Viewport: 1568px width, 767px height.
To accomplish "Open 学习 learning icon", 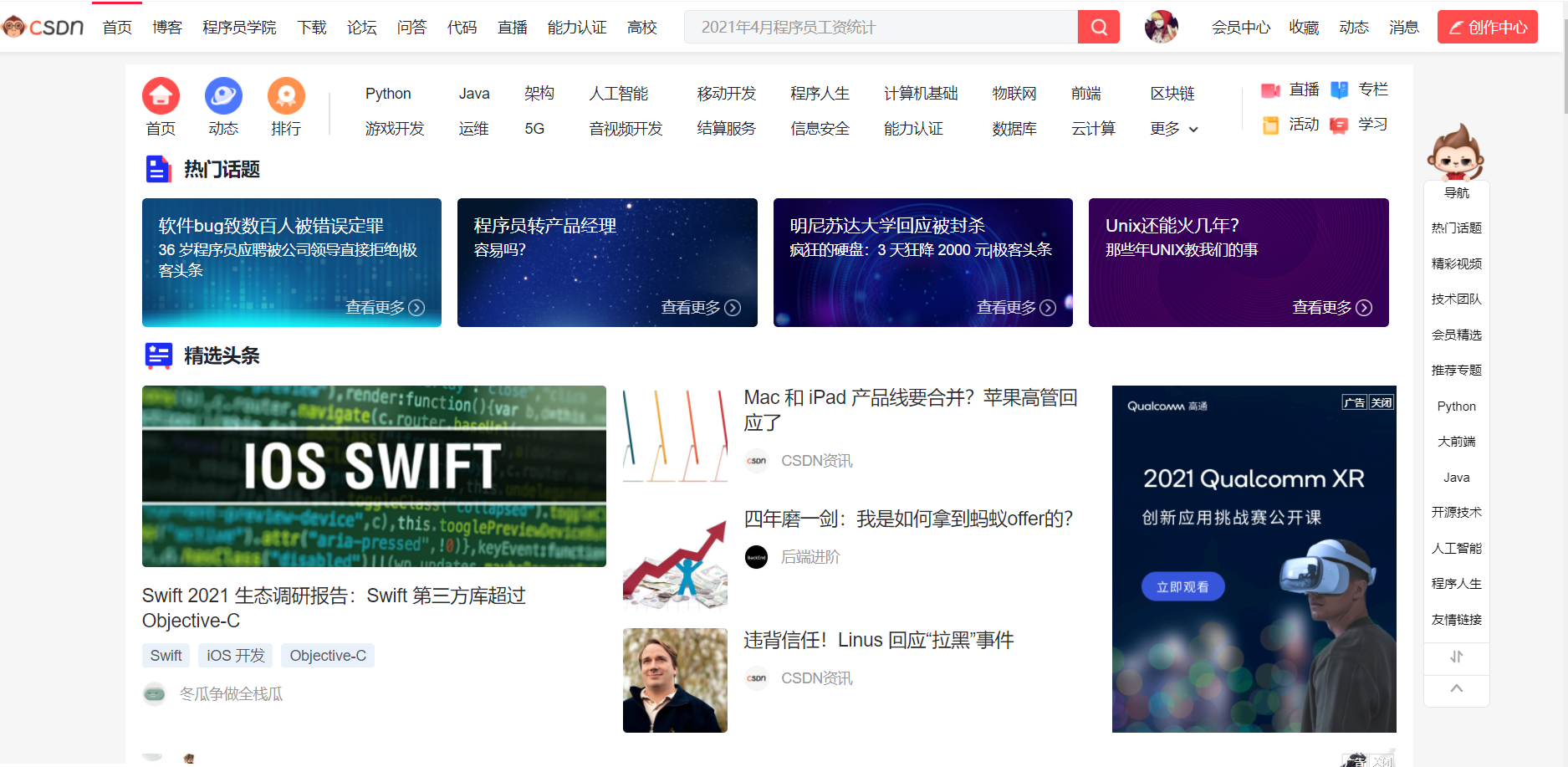I will coord(1359,125).
